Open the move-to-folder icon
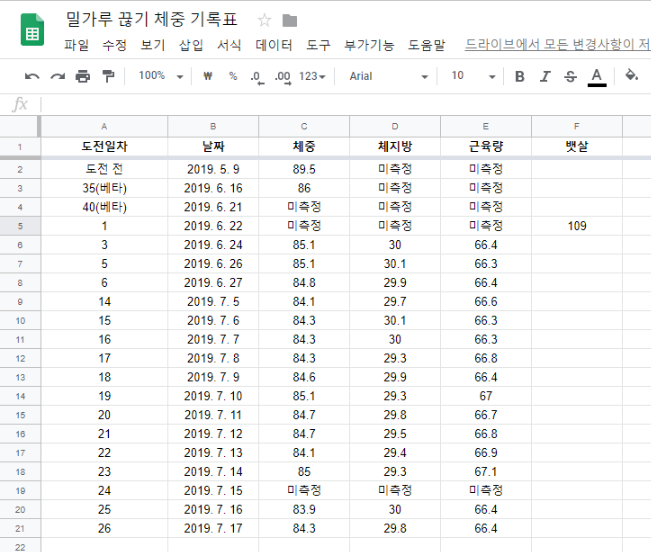 [290, 20]
